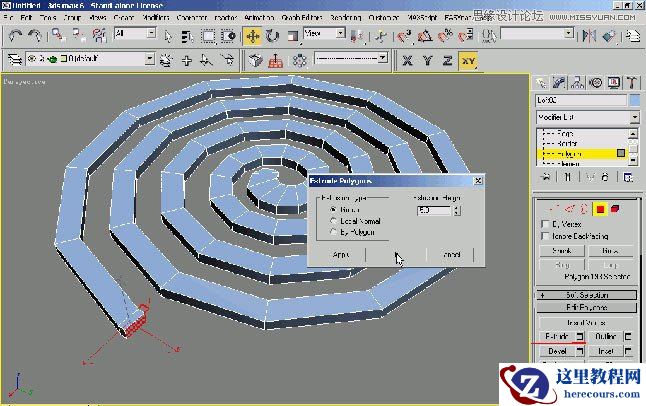Toggle the Percent Snap icon
The height and width of the screenshot is (406, 646).
(445, 36)
